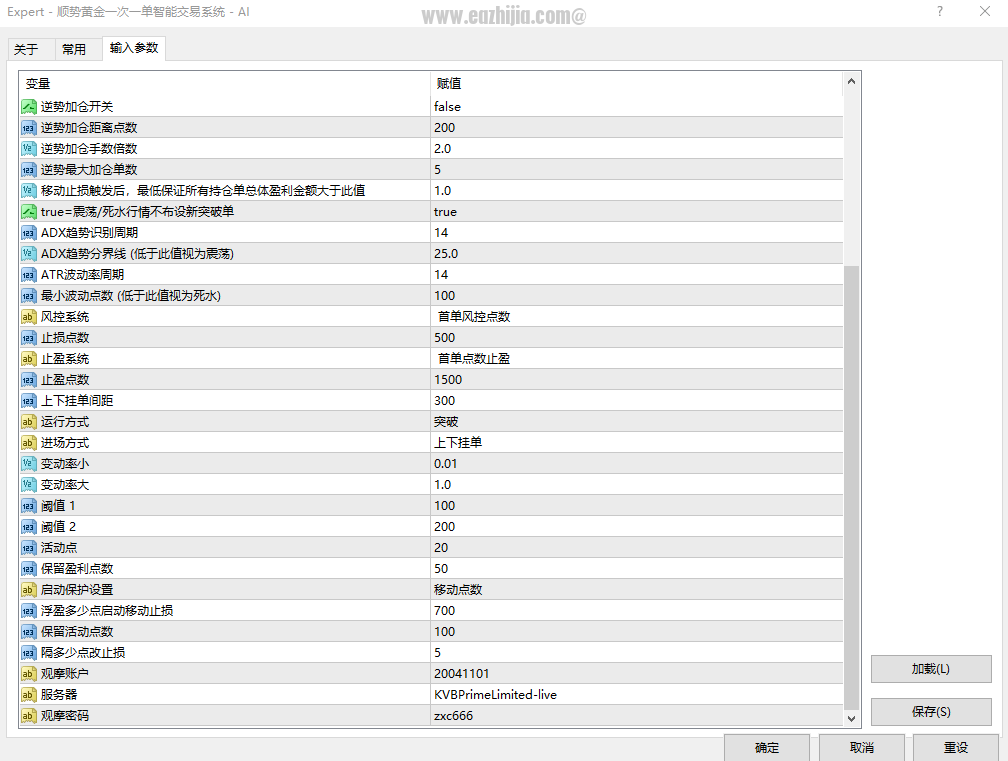Click the double-type icon beside 逆势加仓手数倍数

pos(28,148)
